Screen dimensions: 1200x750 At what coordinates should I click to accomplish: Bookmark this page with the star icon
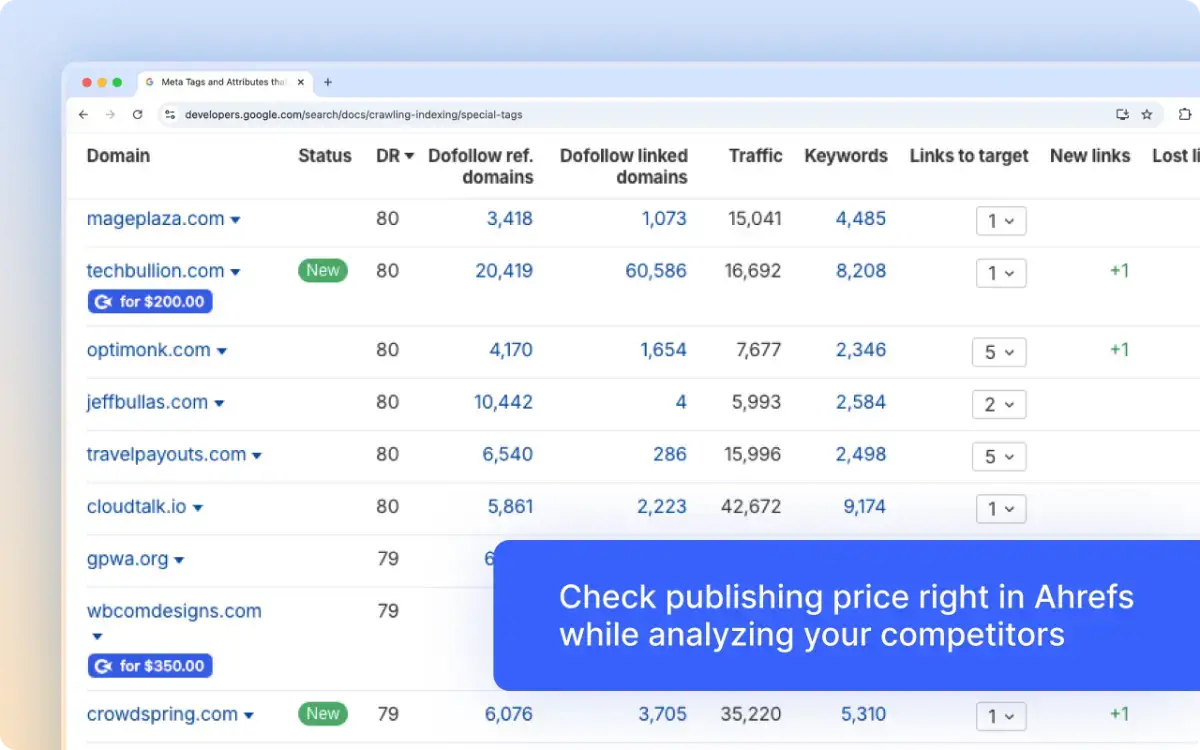click(1147, 115)
